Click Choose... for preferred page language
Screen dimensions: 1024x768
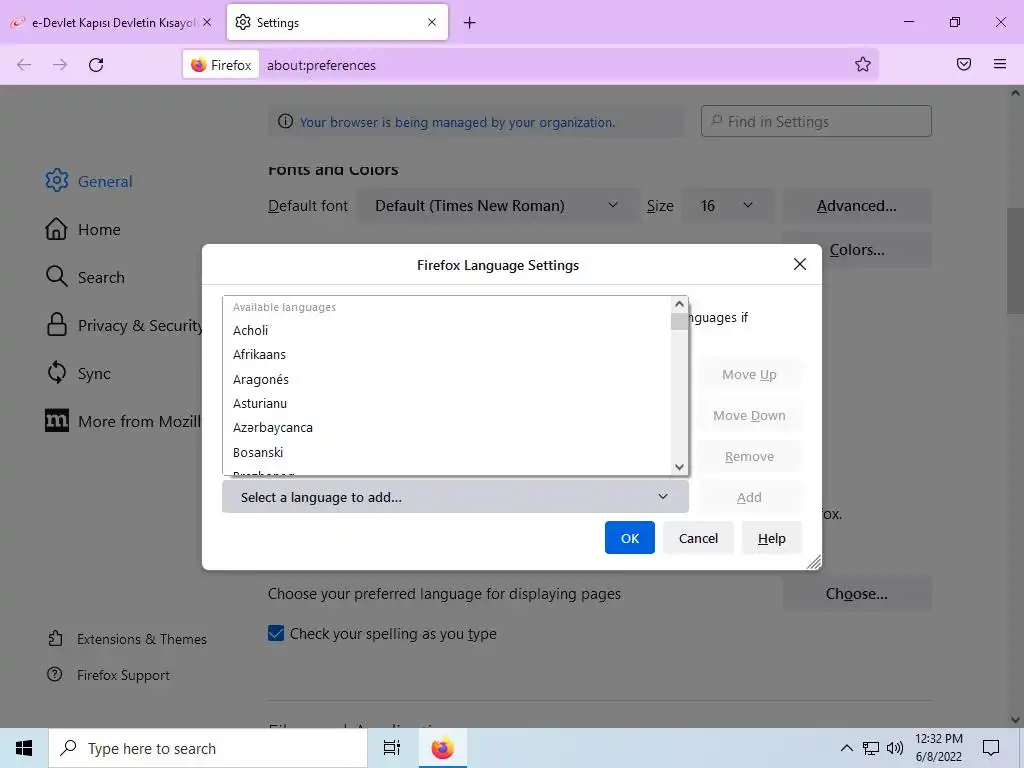tap(857, 593)
